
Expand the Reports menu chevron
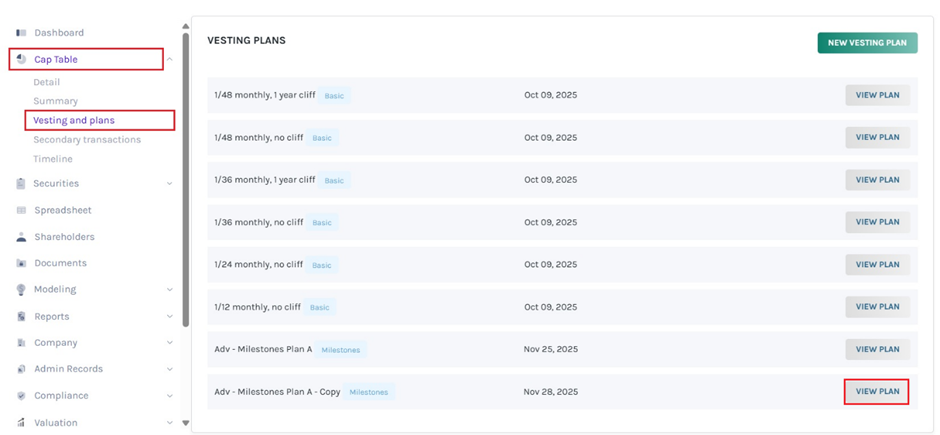click(170, 316)
